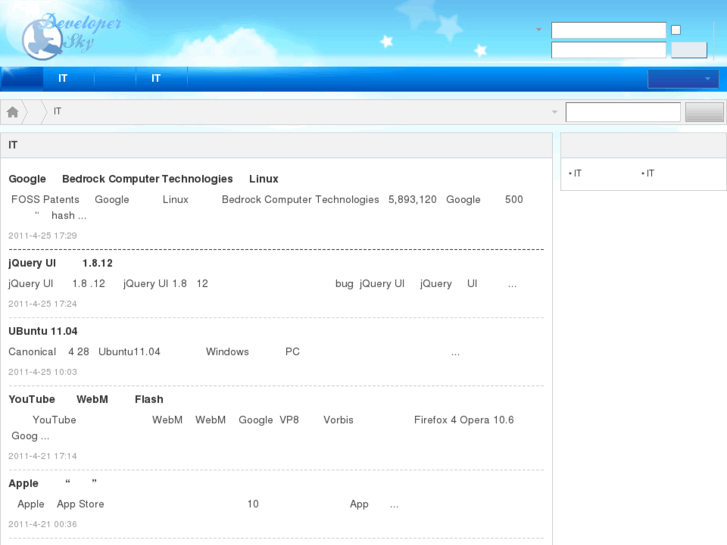Viewport: 727px width, 545px height.
Task: Click the search input field
Action: tap(623, 112)
